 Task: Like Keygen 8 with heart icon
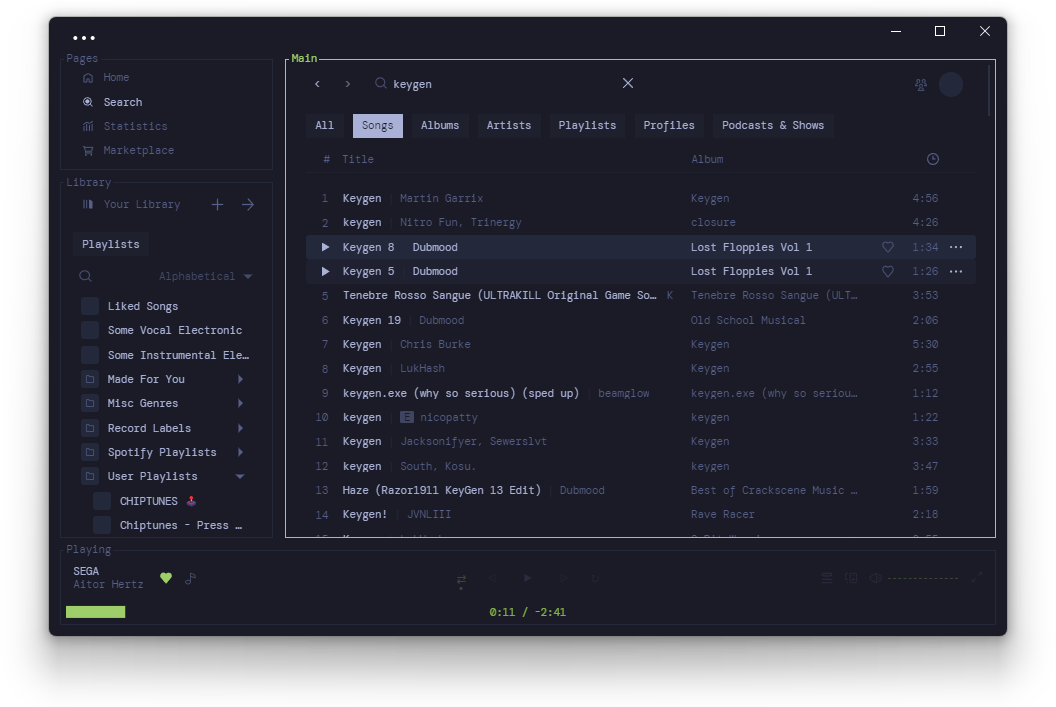coord(888,247)
